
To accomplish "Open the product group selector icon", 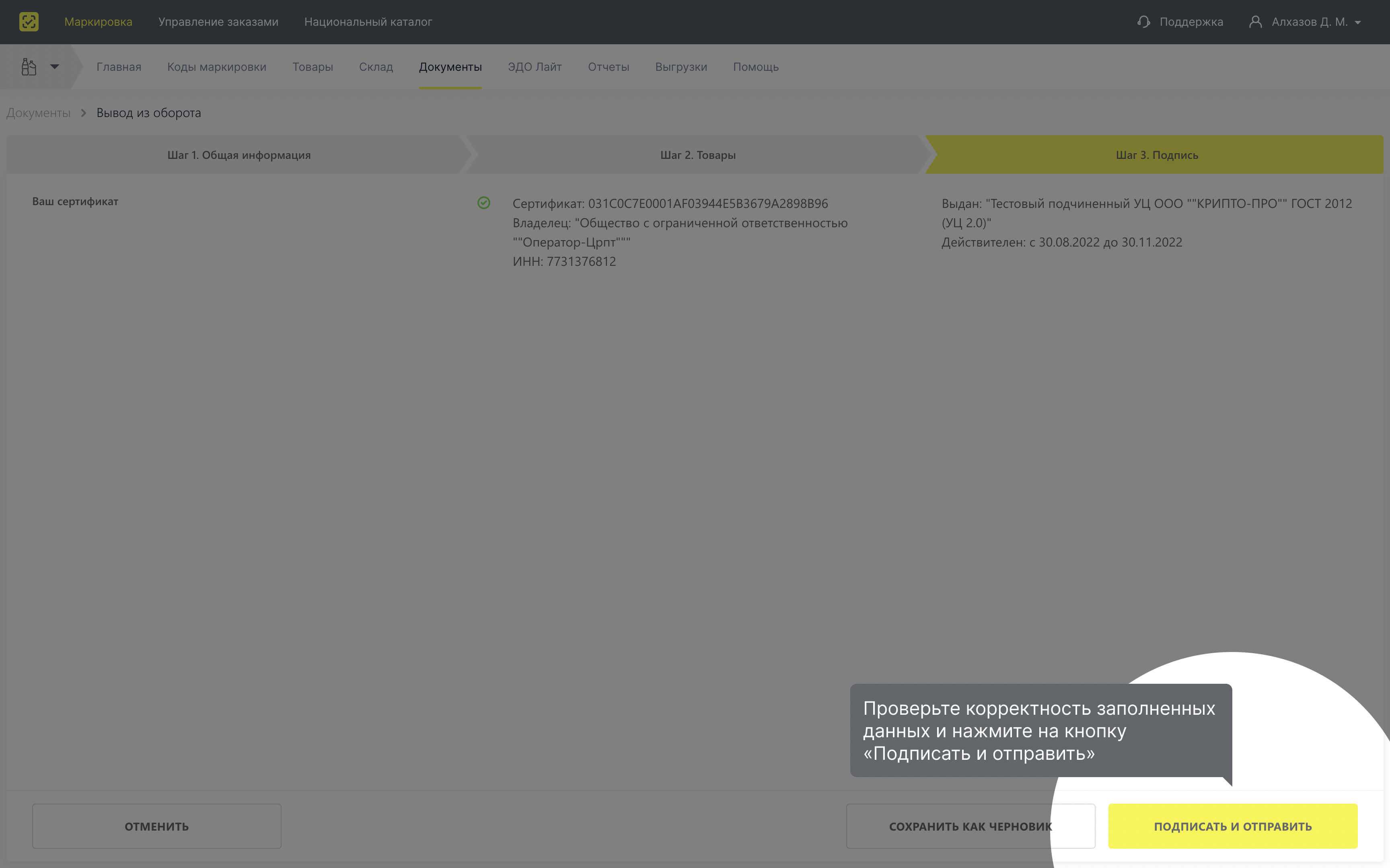I will [29, 67].
